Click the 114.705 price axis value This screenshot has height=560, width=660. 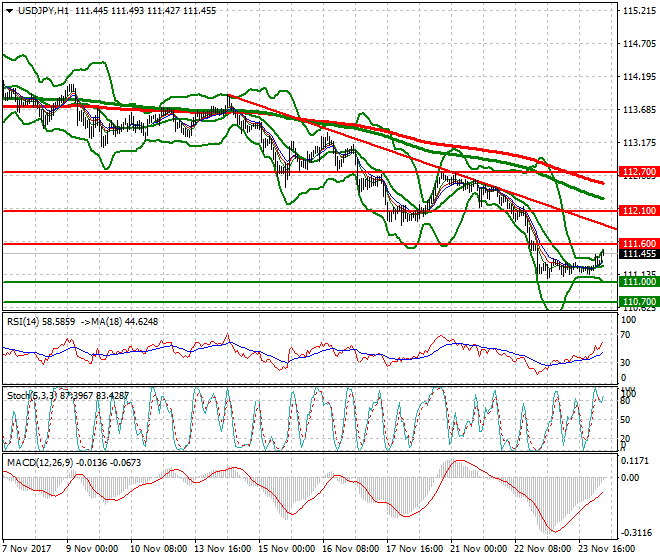point(639,44)
